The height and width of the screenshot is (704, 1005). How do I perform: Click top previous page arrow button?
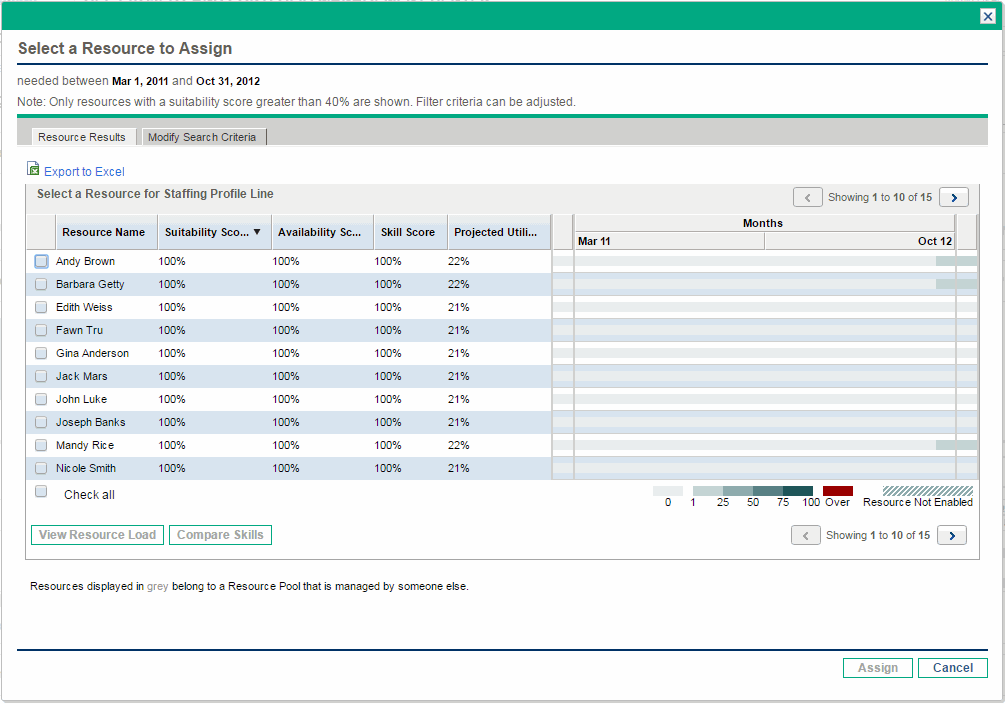coord(807,198)
